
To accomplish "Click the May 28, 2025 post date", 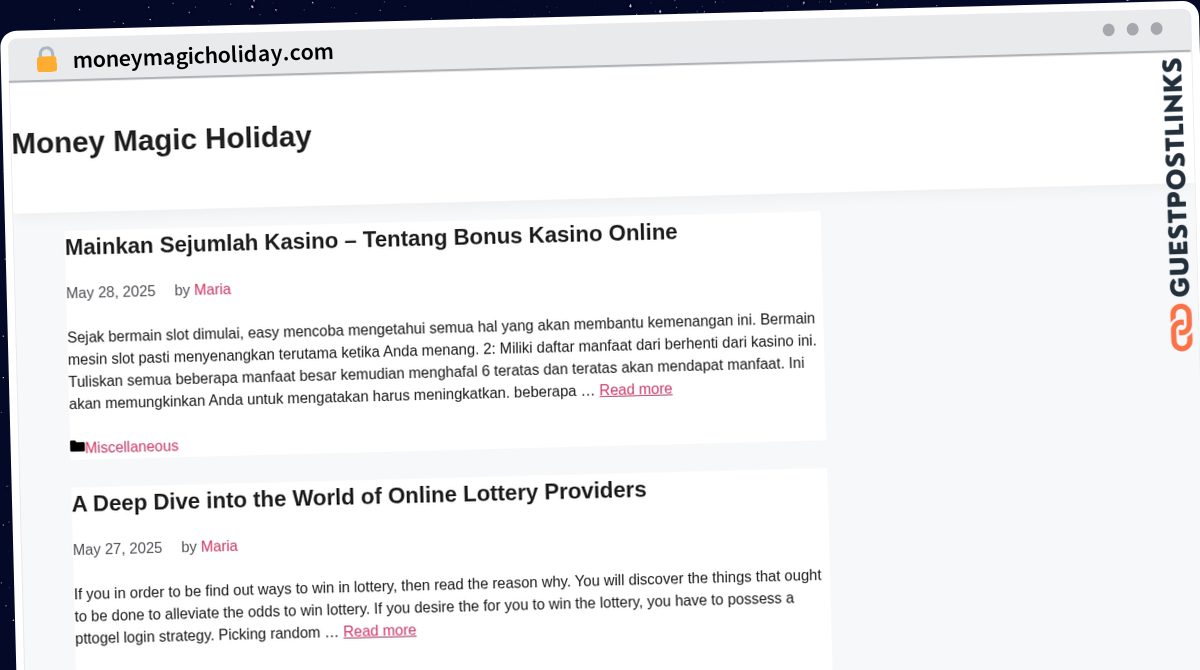I will coord(111,292).
